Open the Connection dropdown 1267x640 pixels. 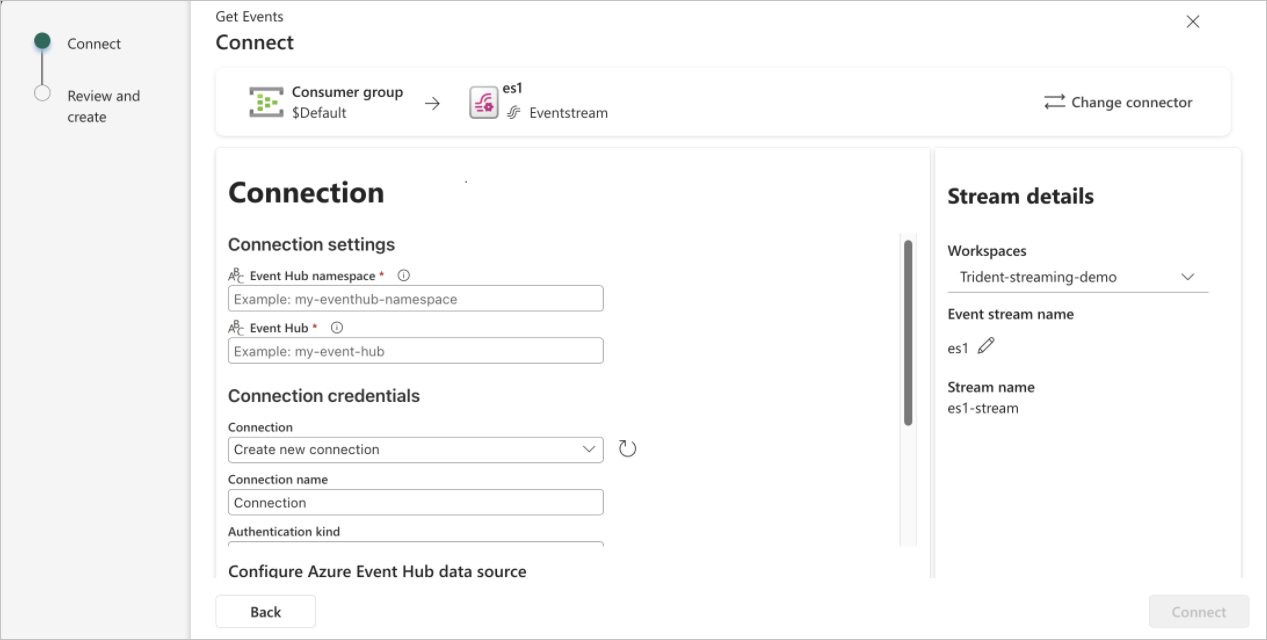[416, 450]
